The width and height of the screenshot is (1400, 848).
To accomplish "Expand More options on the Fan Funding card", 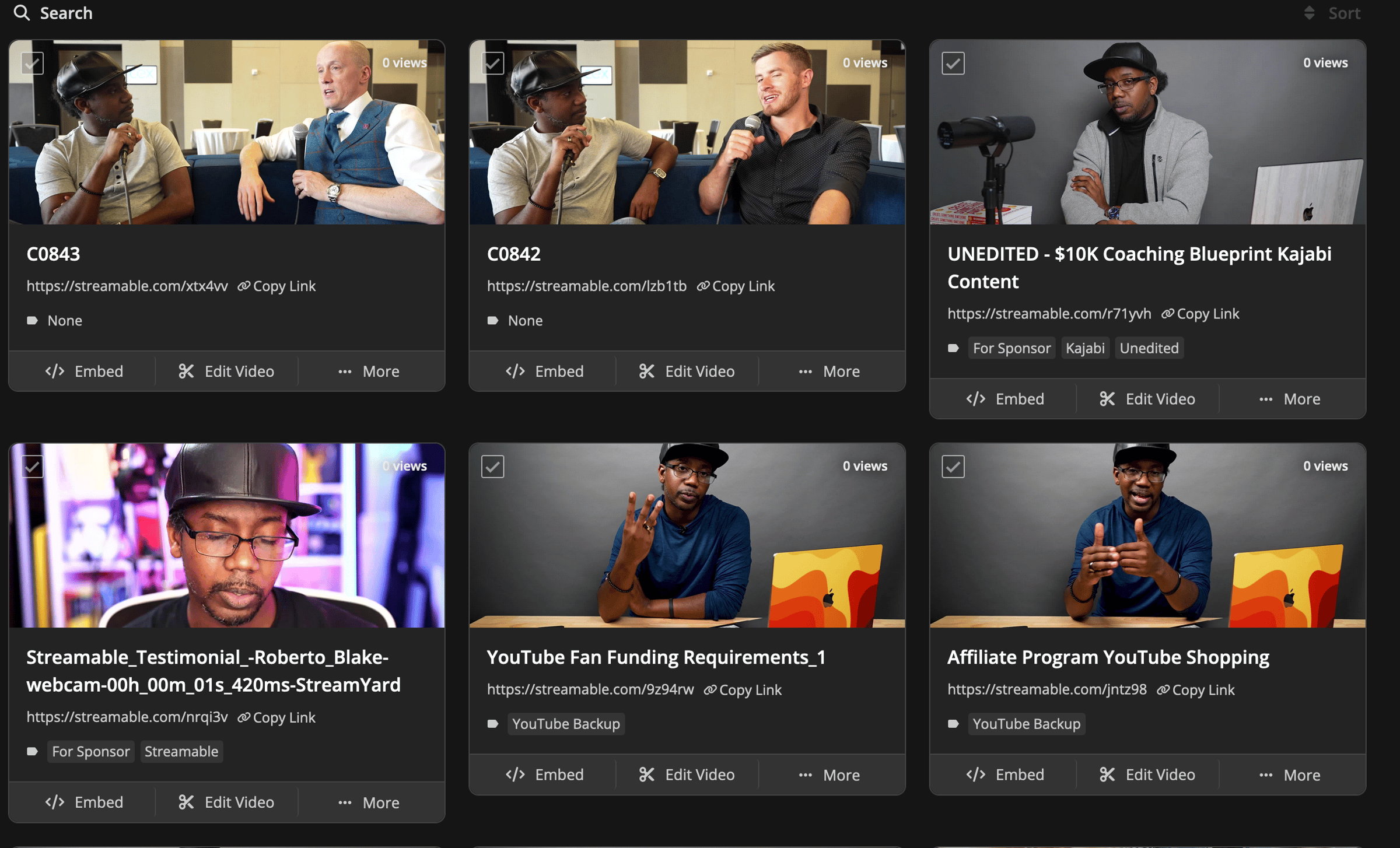I will (829, 775).
